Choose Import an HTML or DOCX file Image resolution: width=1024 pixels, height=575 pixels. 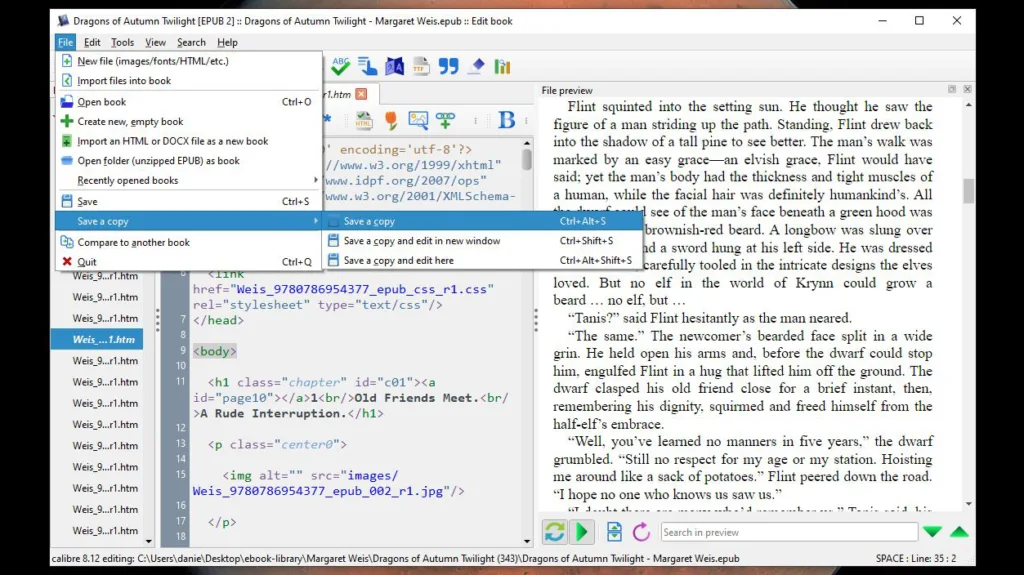(189, 141)
